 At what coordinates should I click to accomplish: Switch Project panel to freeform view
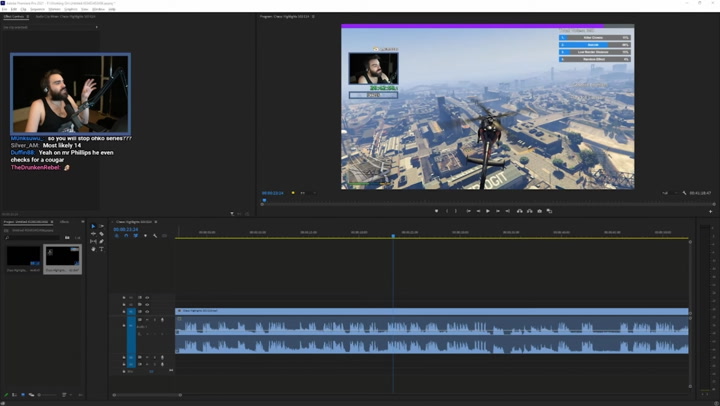click(31, 395)
